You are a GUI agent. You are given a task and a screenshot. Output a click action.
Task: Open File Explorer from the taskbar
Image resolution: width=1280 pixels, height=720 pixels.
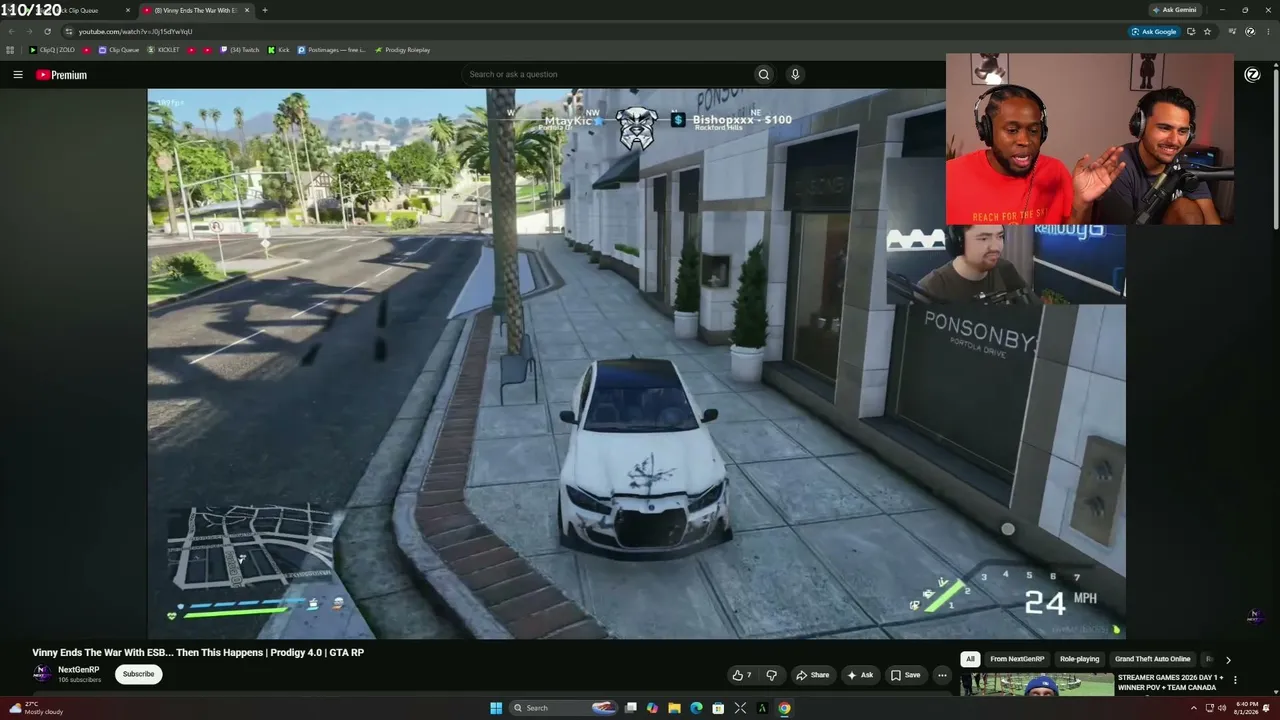(x=674, y=708)
